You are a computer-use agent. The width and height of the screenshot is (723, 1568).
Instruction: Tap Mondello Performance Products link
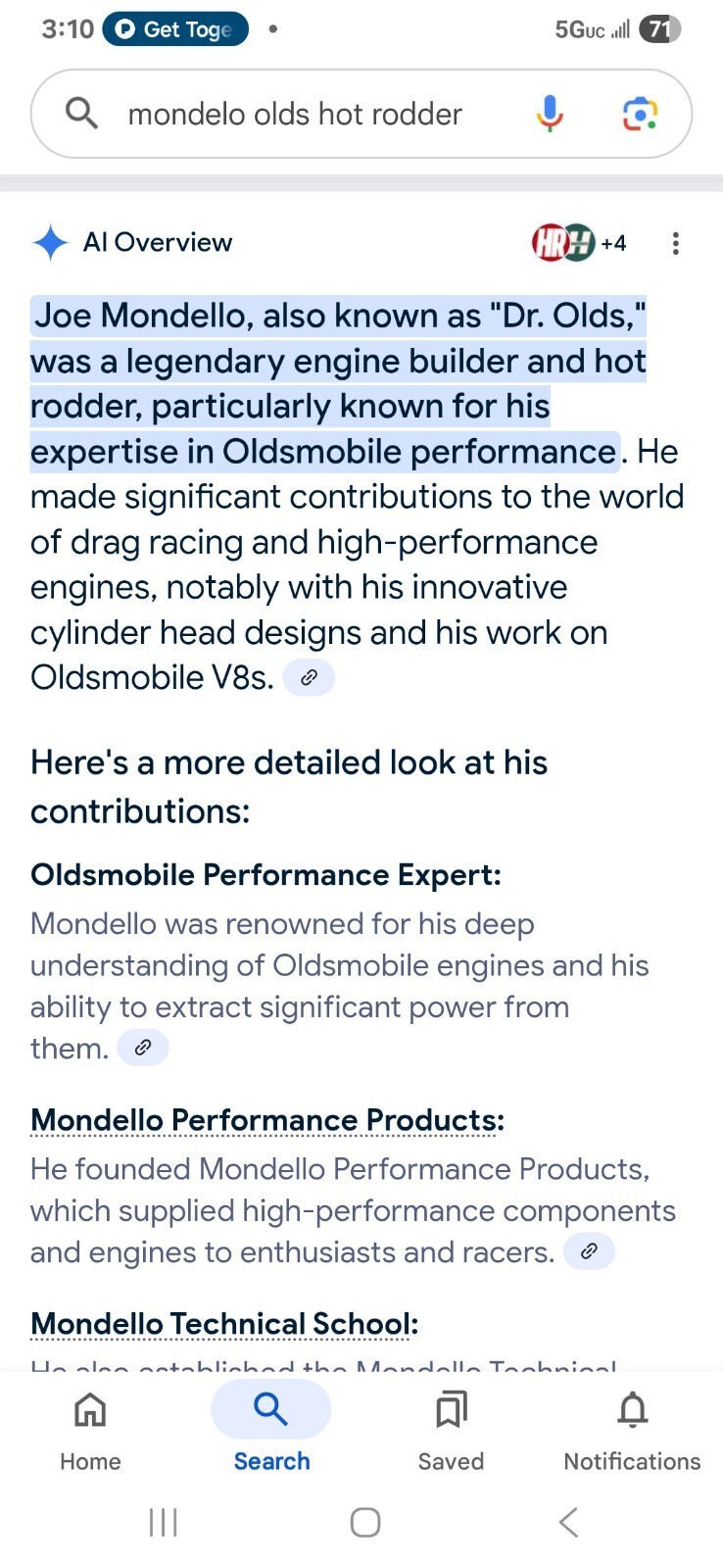pos(267,1119)
